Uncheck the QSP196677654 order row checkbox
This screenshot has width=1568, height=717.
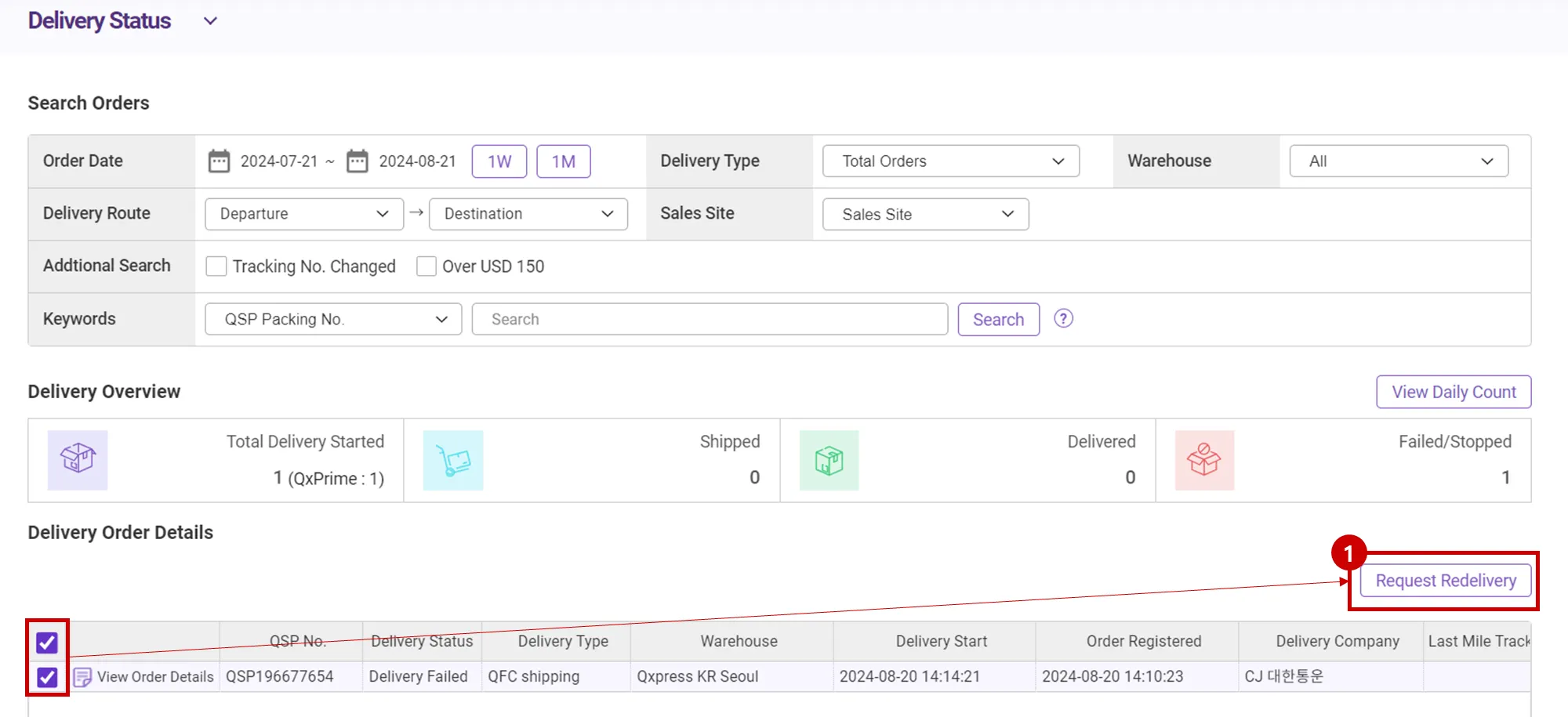(47, 677)
